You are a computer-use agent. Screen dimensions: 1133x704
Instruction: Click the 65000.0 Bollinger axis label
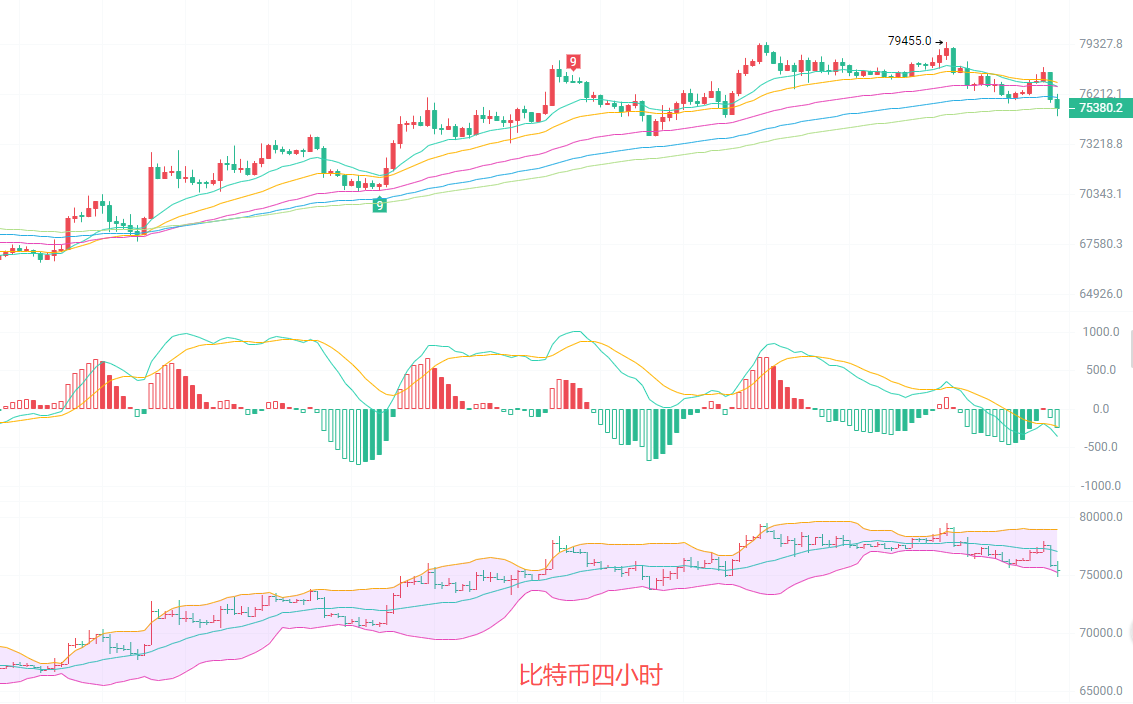(x=1101, y=691)
